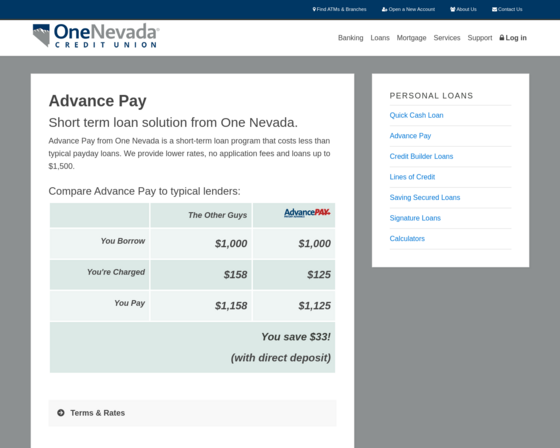This screenshot has height=448, width=560.
Task: Open Find ATMs & Branches
Action: point(341,9)
